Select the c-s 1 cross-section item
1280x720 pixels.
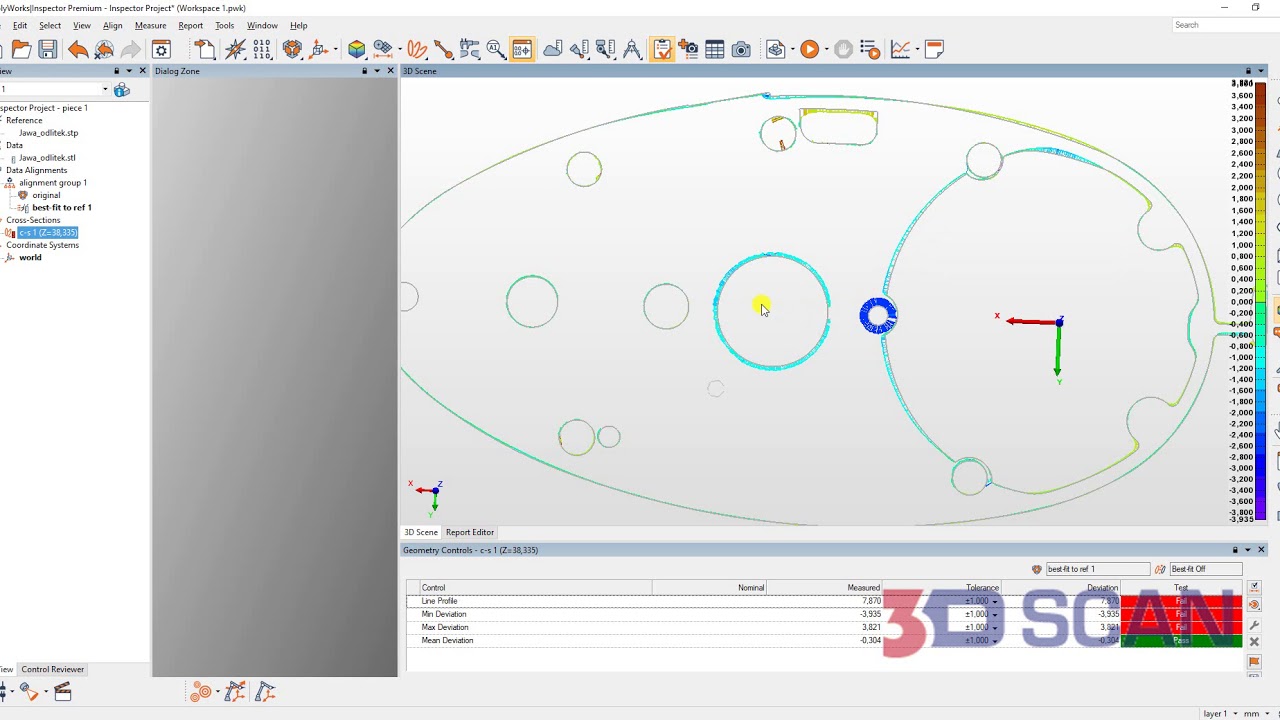pos(47,232)
